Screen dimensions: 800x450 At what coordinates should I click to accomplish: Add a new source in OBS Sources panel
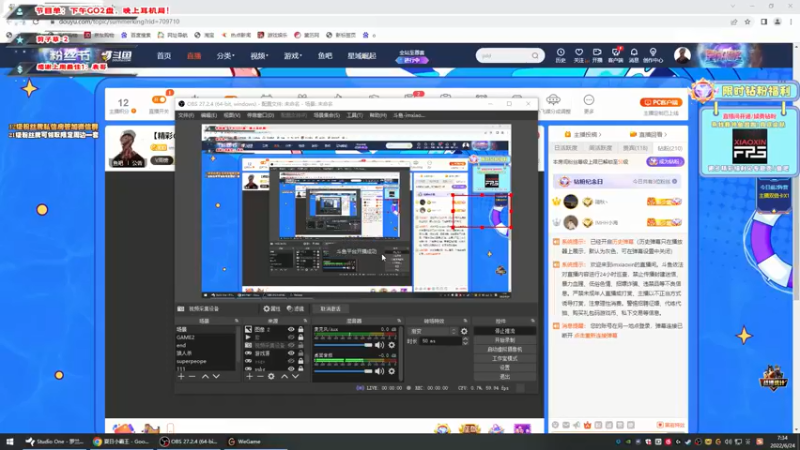coord(249,377)
